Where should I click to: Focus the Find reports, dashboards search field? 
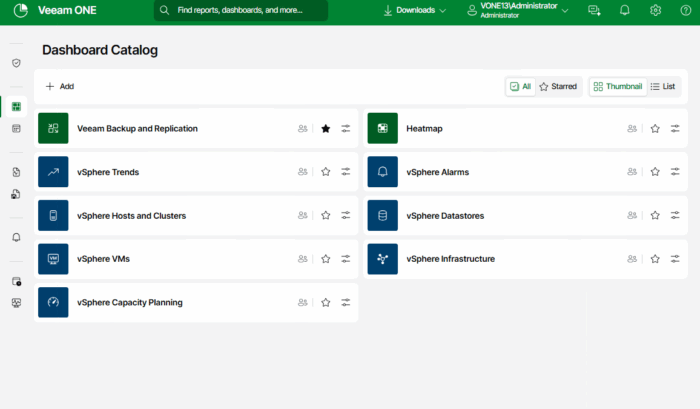tap(241, 10)
